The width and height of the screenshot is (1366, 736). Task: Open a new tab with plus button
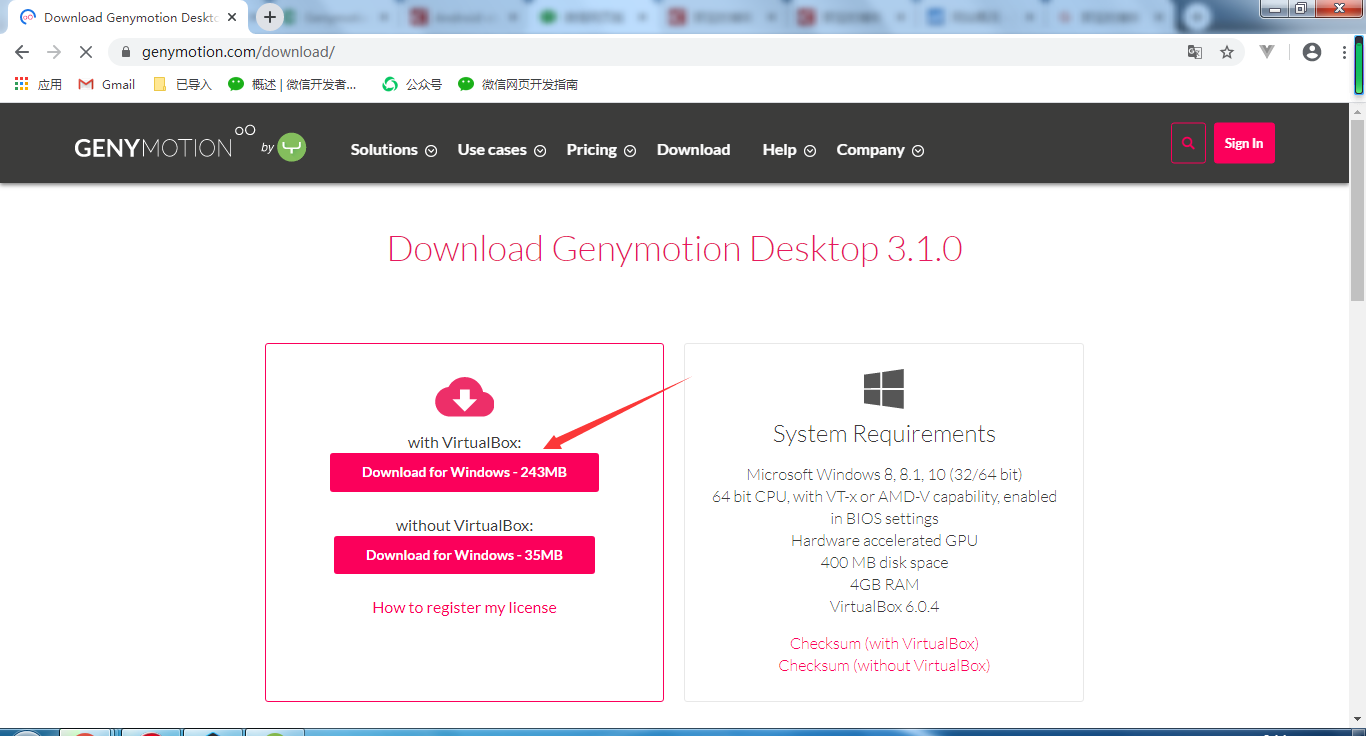[270, 17]
